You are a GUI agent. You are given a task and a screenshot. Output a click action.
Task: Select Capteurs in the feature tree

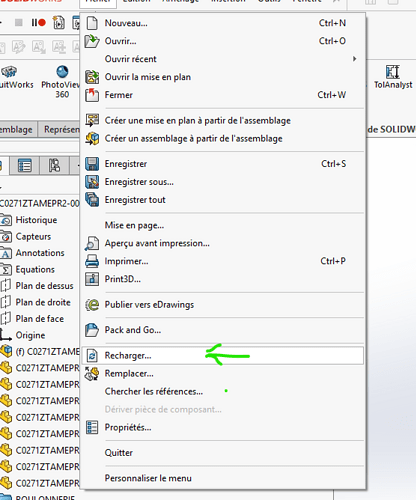(x=33, y=236)
